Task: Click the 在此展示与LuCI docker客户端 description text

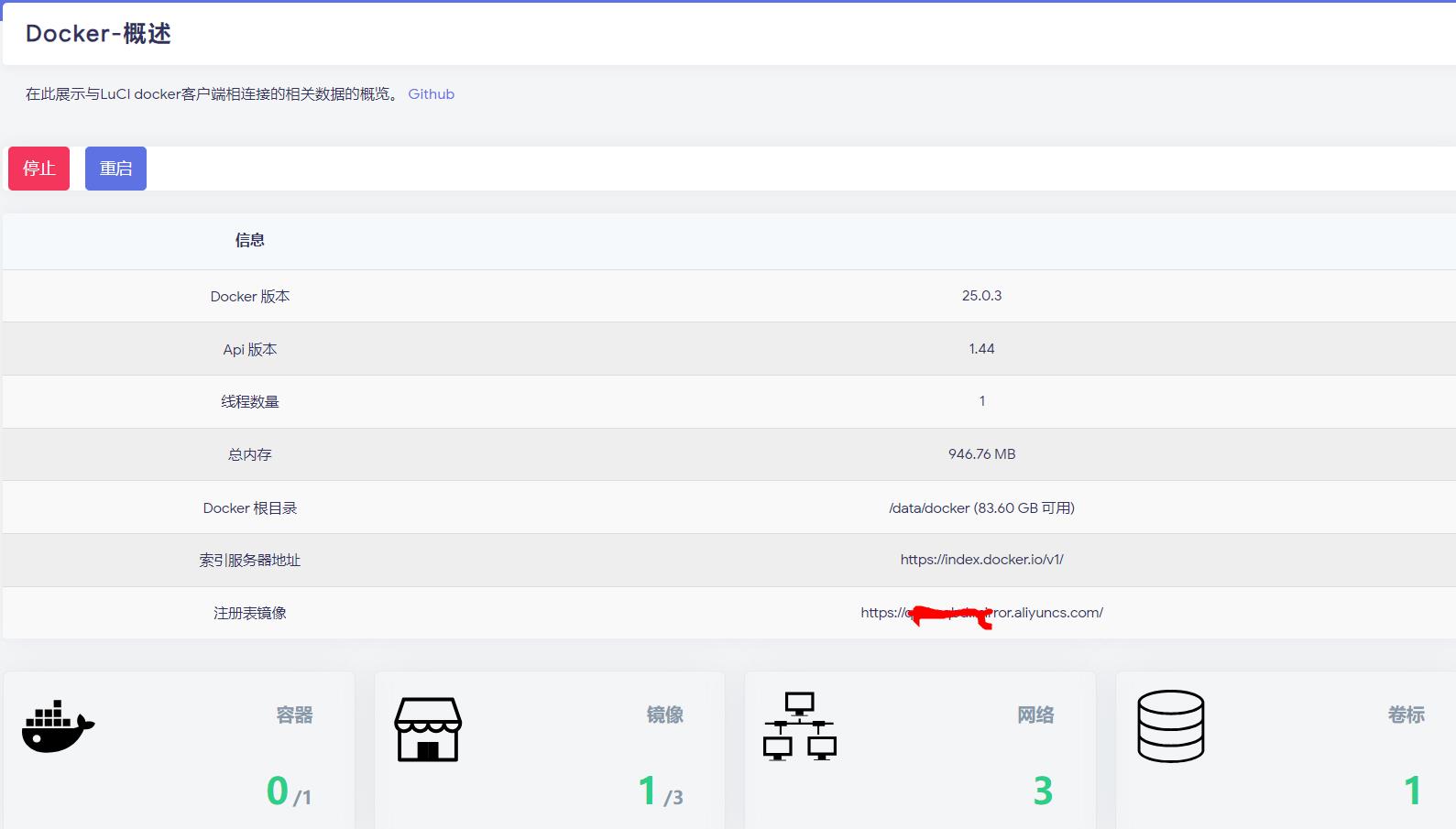Action: pyautogui.click(x=212, y=94)
